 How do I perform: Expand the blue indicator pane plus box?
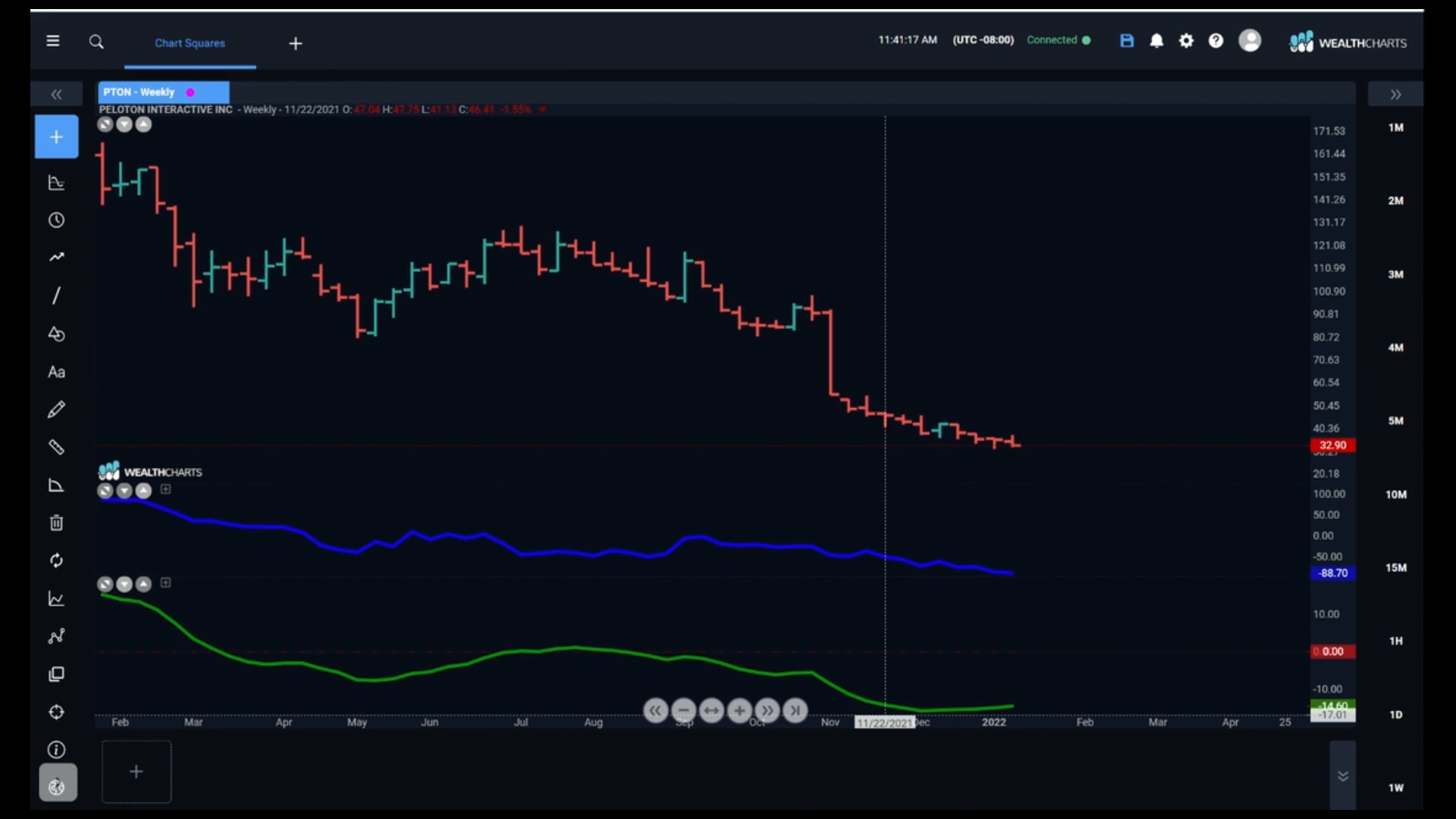pyautogui.click(x=166, y=490)
